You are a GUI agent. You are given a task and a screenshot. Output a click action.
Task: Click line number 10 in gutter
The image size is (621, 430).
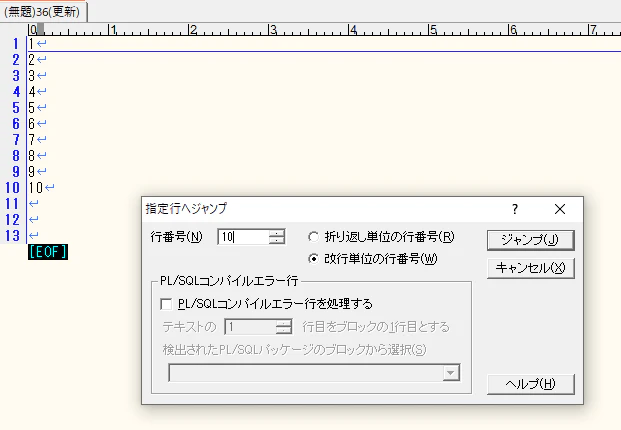click(12, 188)
